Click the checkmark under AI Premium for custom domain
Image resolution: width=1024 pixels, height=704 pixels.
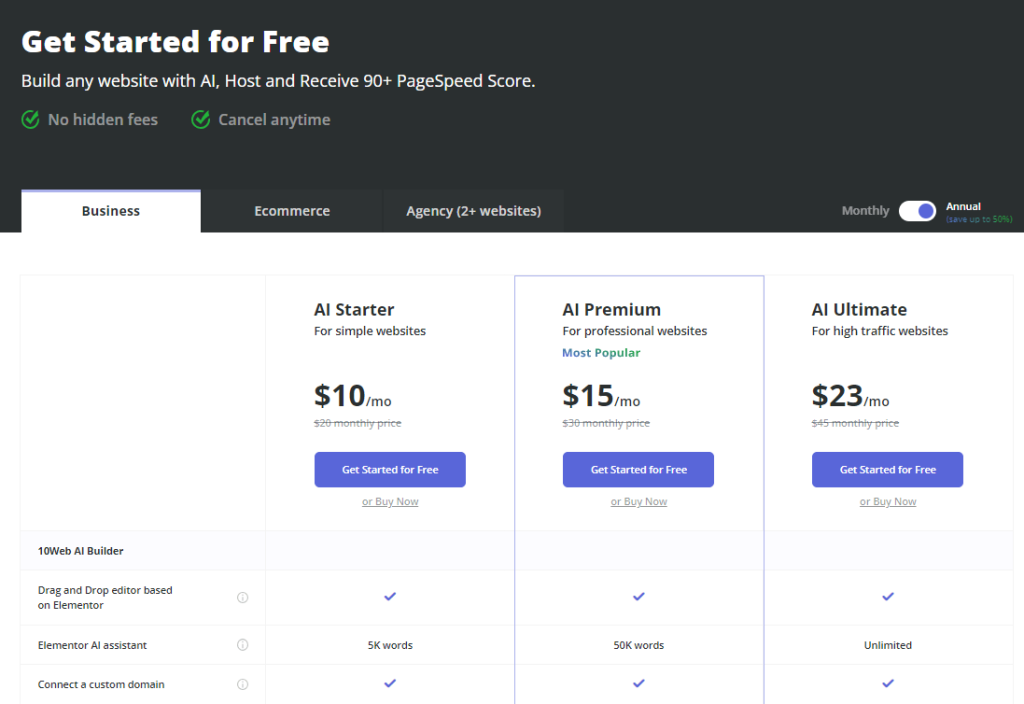[x=638, y=684]
